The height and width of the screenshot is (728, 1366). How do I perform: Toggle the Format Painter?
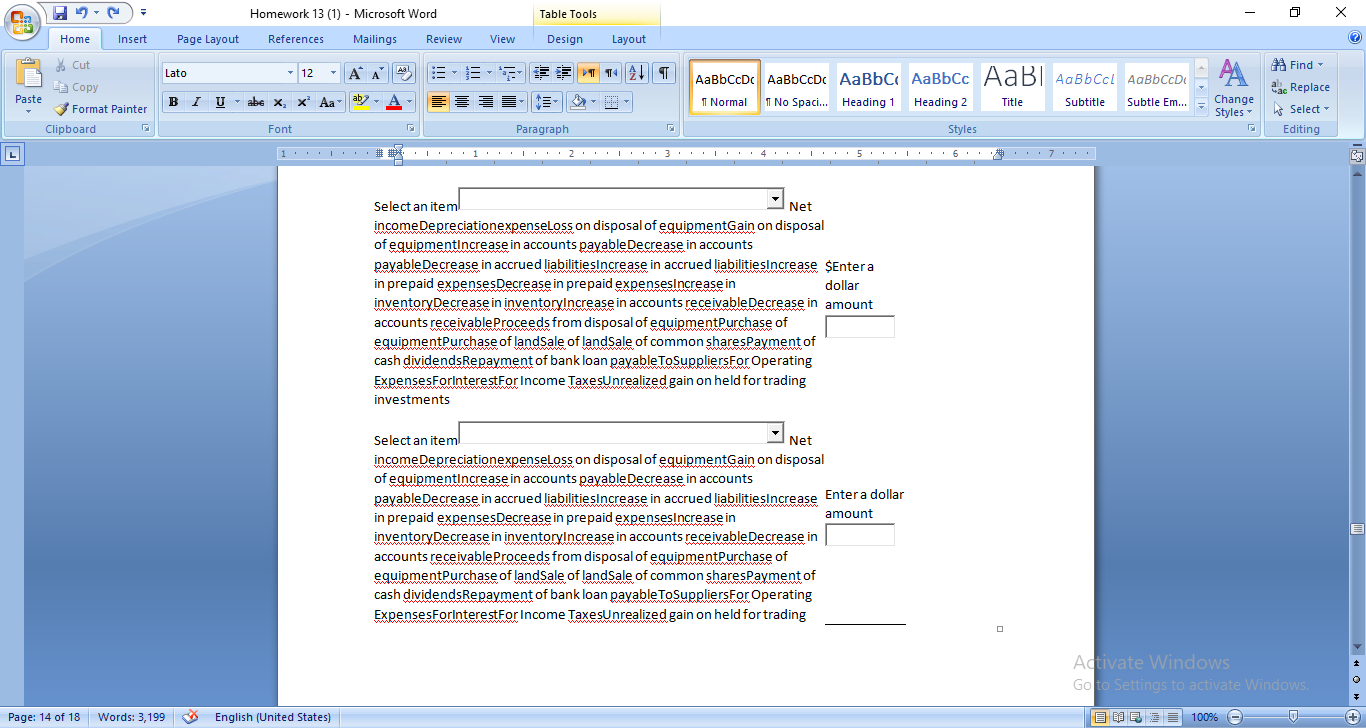99,109
